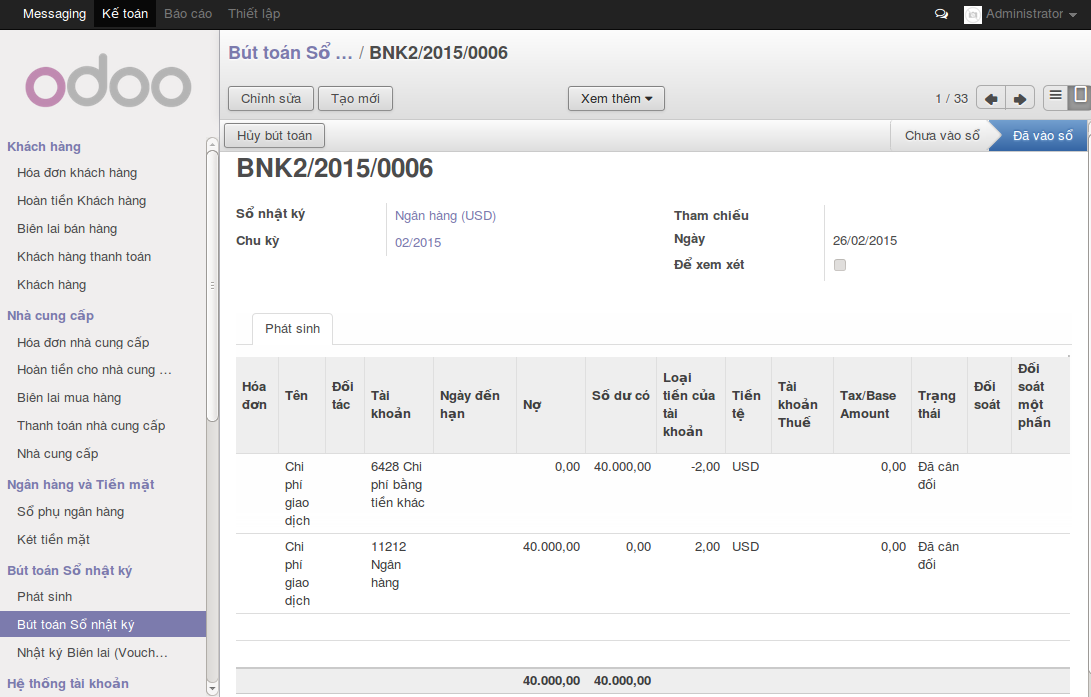
Task: Select the 'Phát sinh' tab
Action: coord(292,329)
